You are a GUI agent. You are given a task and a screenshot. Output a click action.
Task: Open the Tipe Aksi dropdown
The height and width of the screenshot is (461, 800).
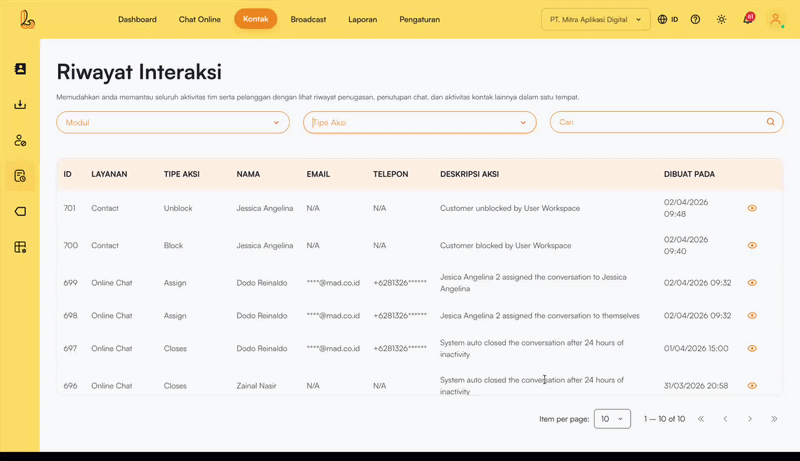click(x=419, y=122)
